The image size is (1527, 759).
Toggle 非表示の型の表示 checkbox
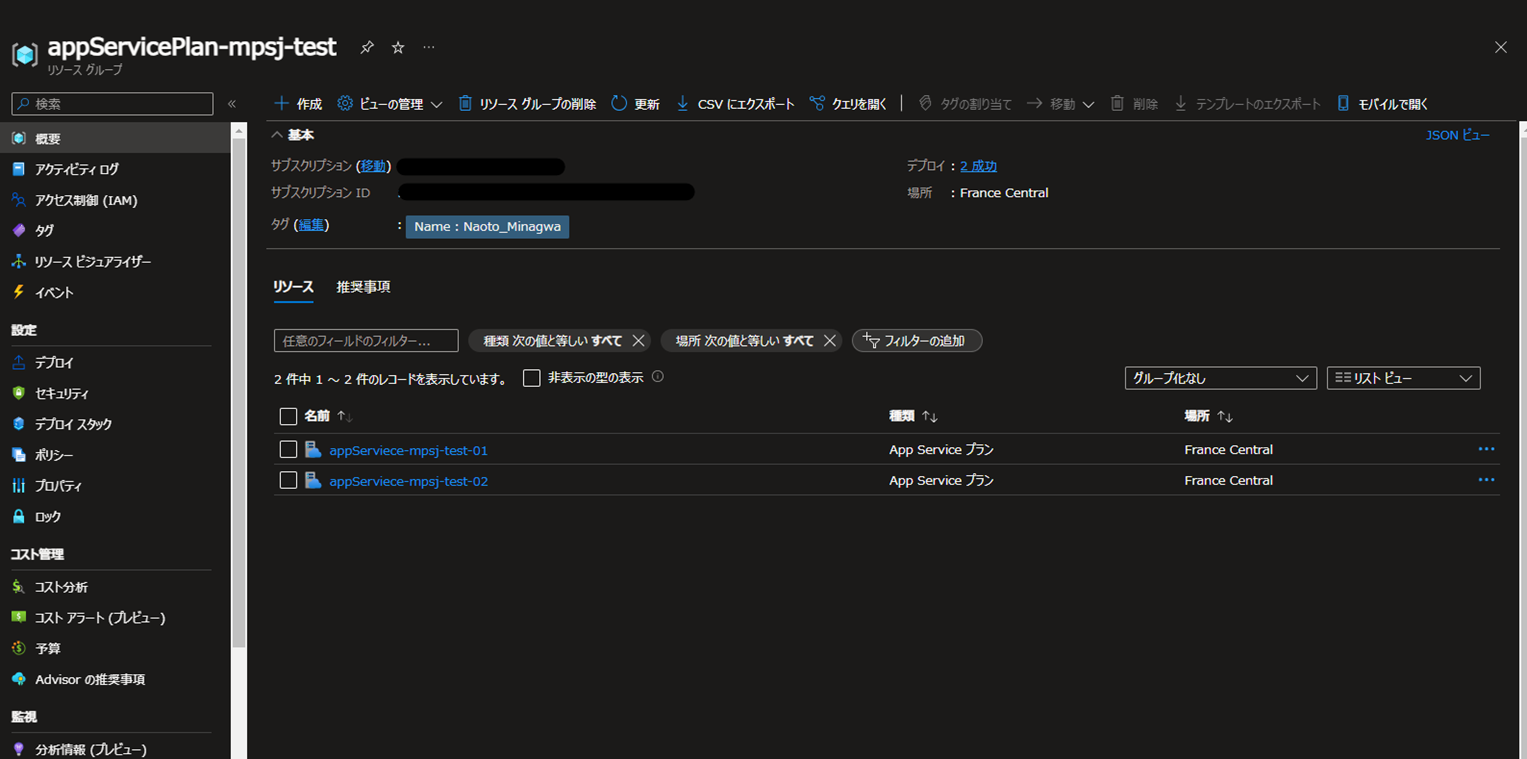pyautogui.click(x=532, y=378)
